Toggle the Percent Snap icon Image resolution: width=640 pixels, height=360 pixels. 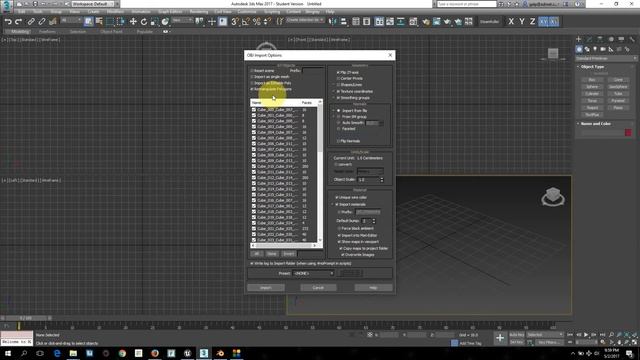[257, 22]
